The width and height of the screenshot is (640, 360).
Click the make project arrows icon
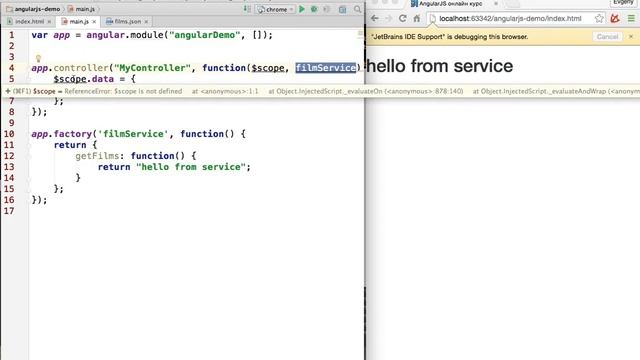click(x=247, y=9)
